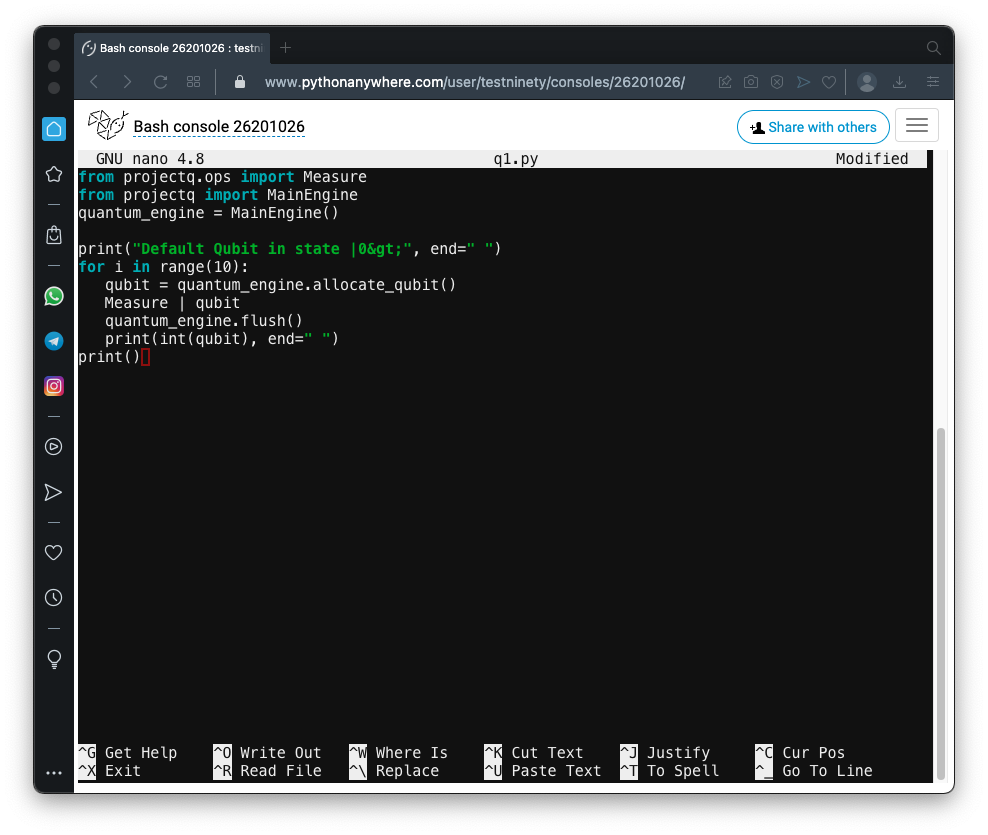Add page to favorites with heart icon

[x=828, y=82]
